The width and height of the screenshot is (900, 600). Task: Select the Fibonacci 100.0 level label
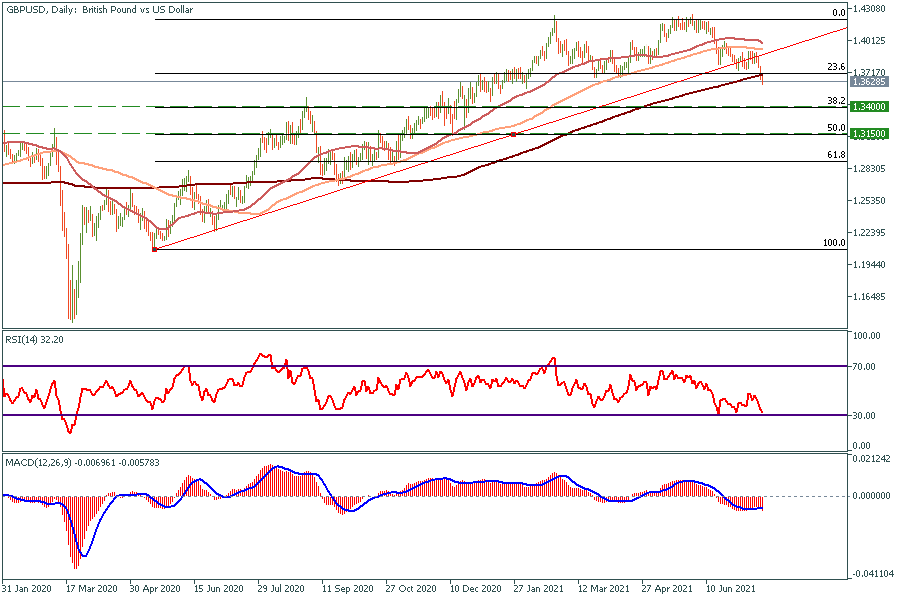coord(834,243)
